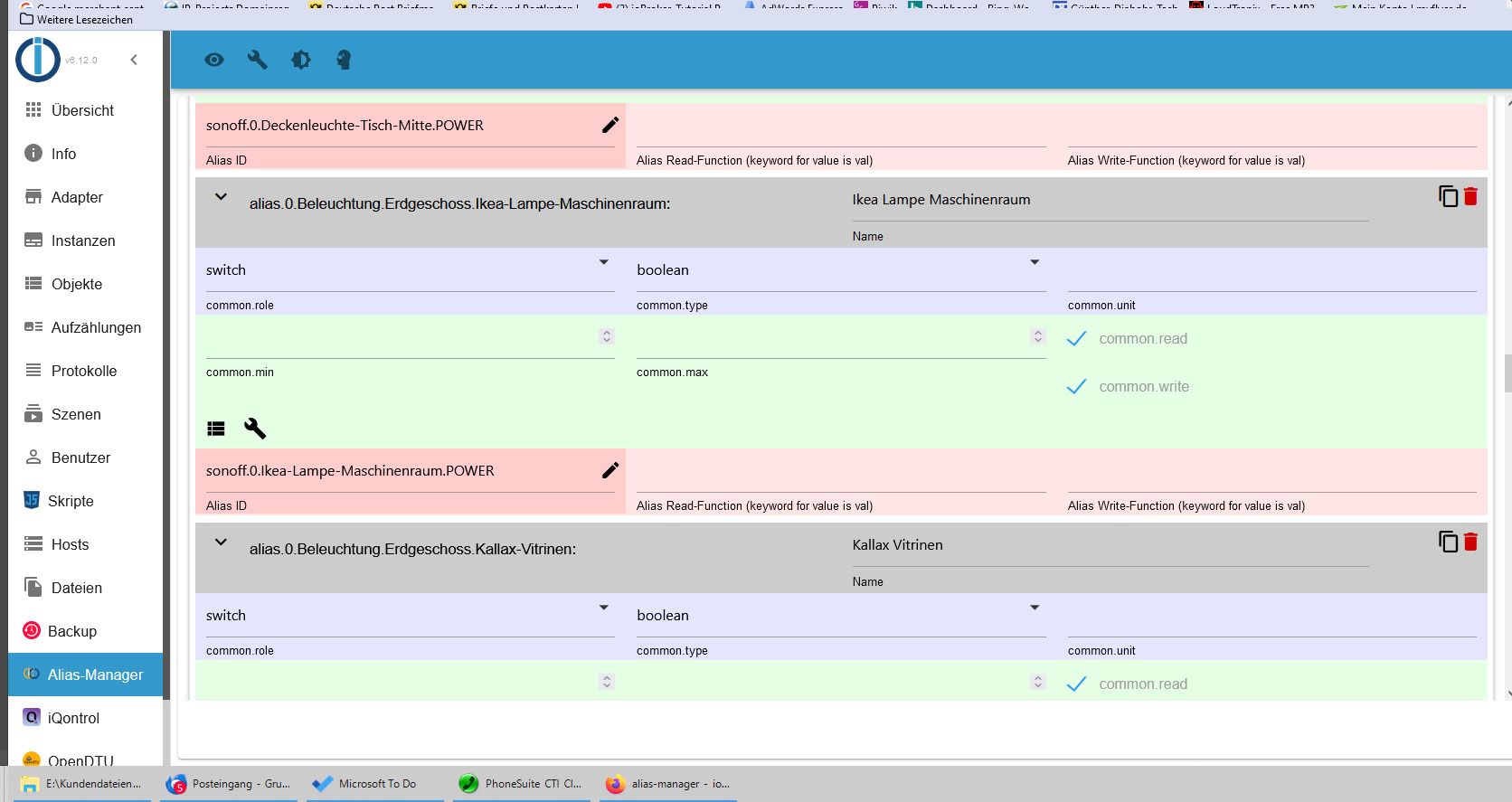Click Alias Write-Function field for Deckenleuchte-Tisch-Mitte

[1272, 127]
